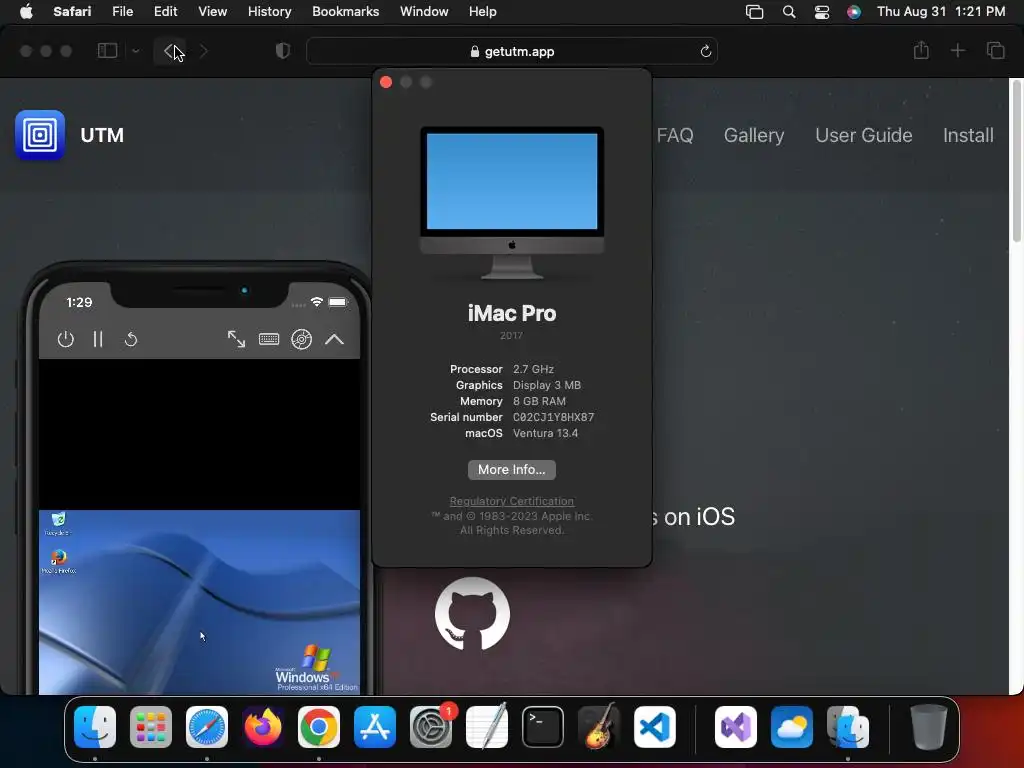The image size is (1024, 768).
Task: Show the tab overview
Action: click(x=995, y=50)
